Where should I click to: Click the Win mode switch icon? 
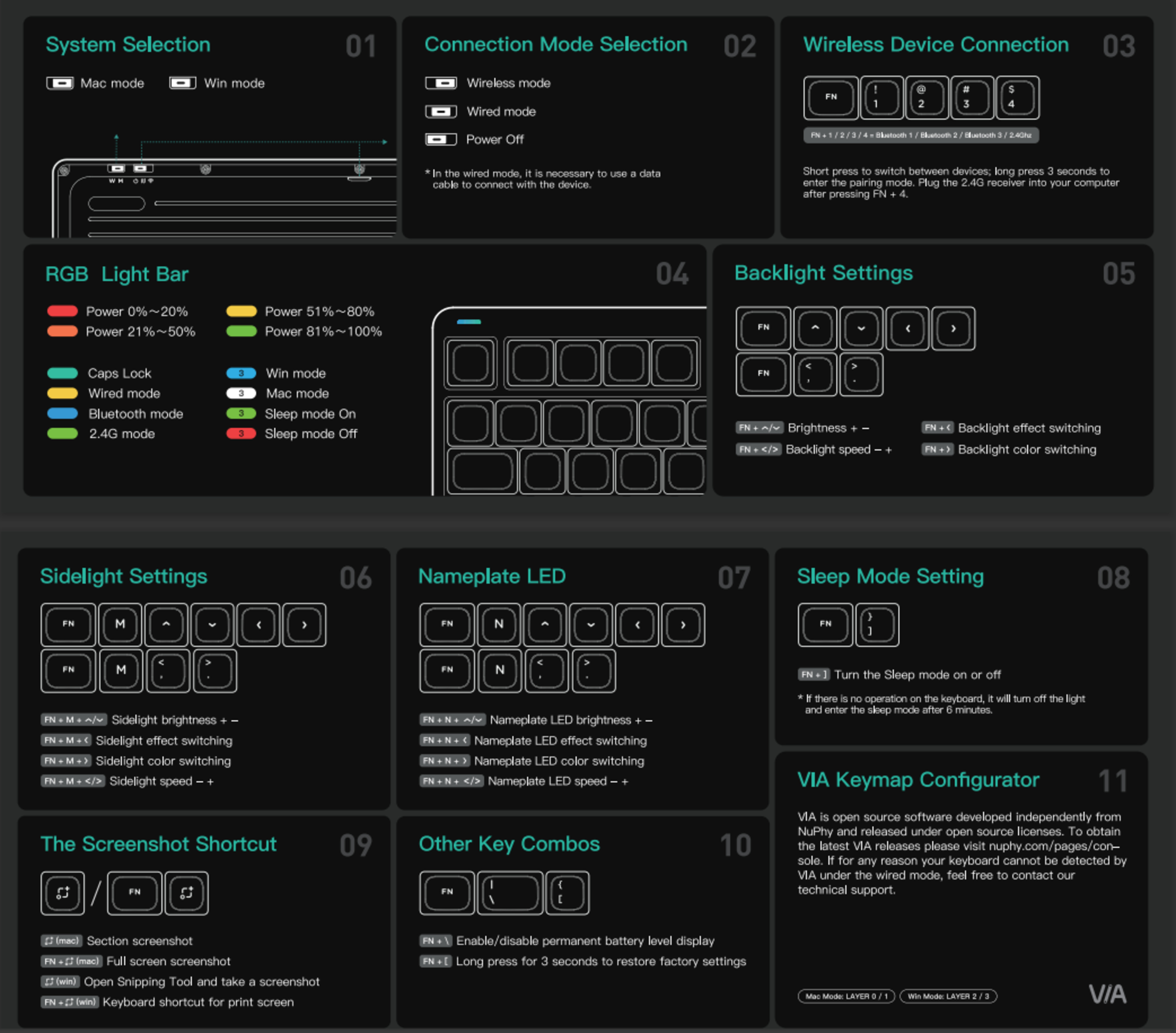183,83
